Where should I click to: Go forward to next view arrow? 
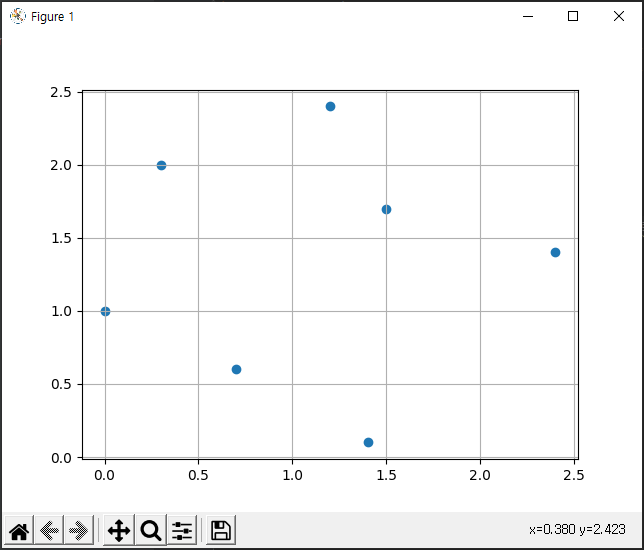tap(79, 530)
